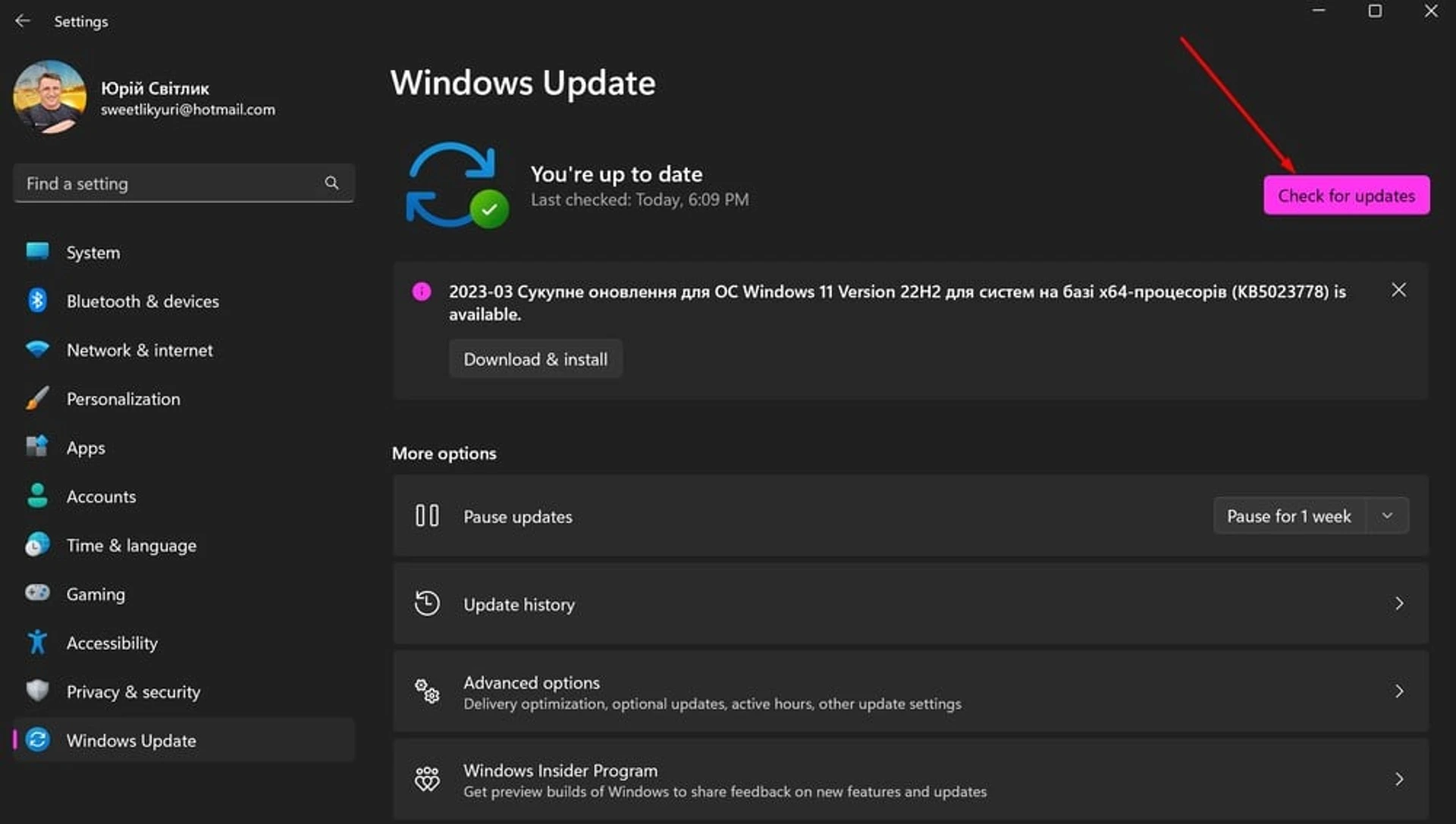Click the Accounts person icon
Viewport: 1456px width, 824px height.
click(37, 496)
